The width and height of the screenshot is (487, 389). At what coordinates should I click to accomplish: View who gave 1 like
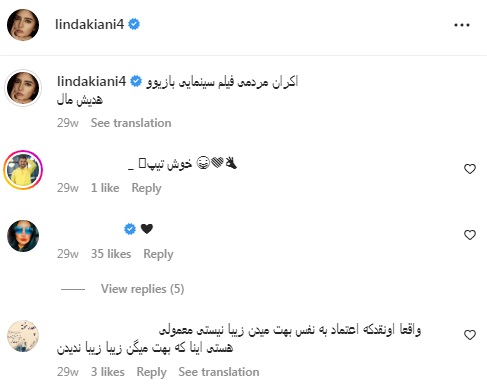(105, 188)
